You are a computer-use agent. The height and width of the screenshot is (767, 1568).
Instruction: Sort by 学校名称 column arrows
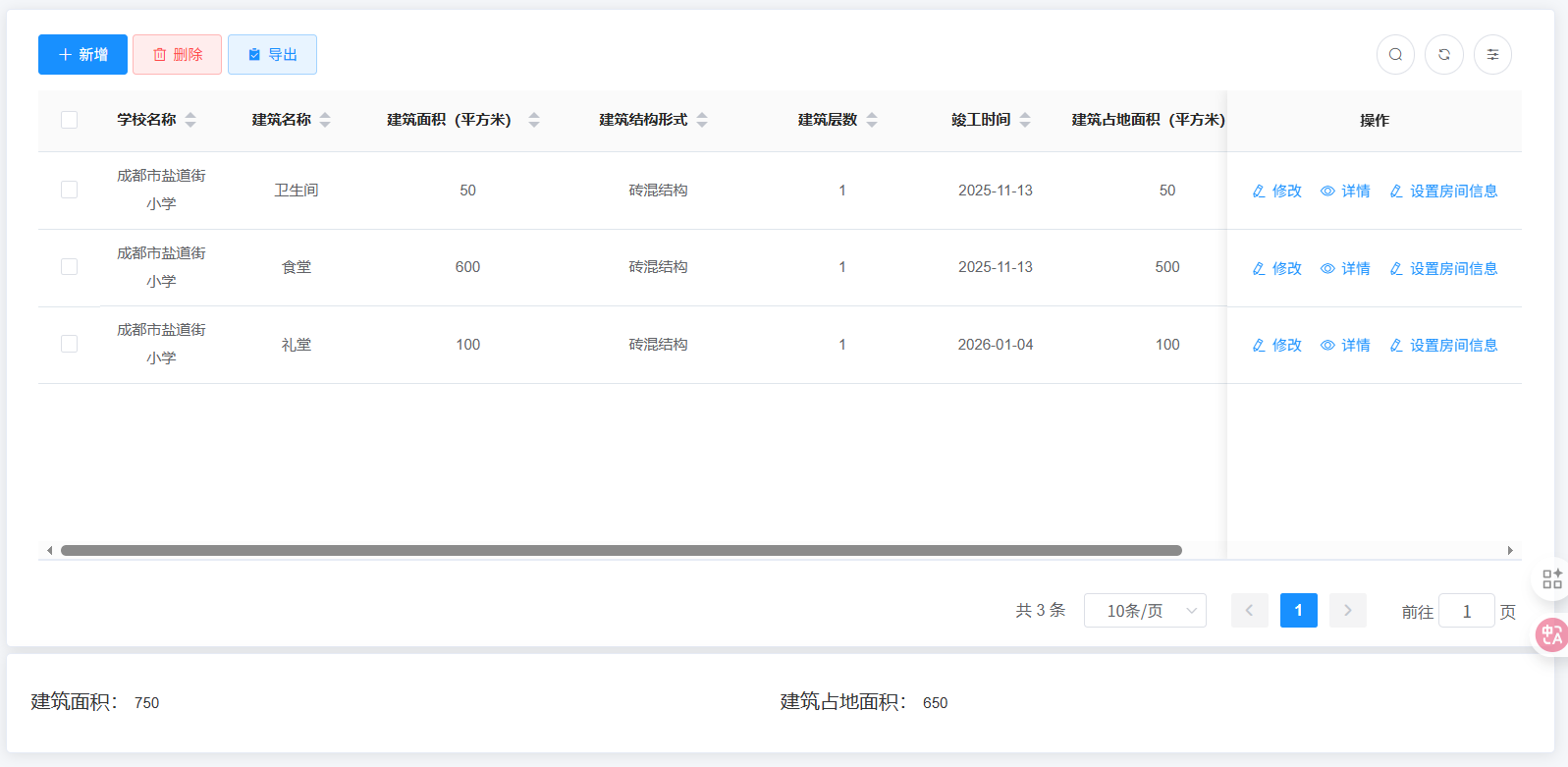(190, 120)
